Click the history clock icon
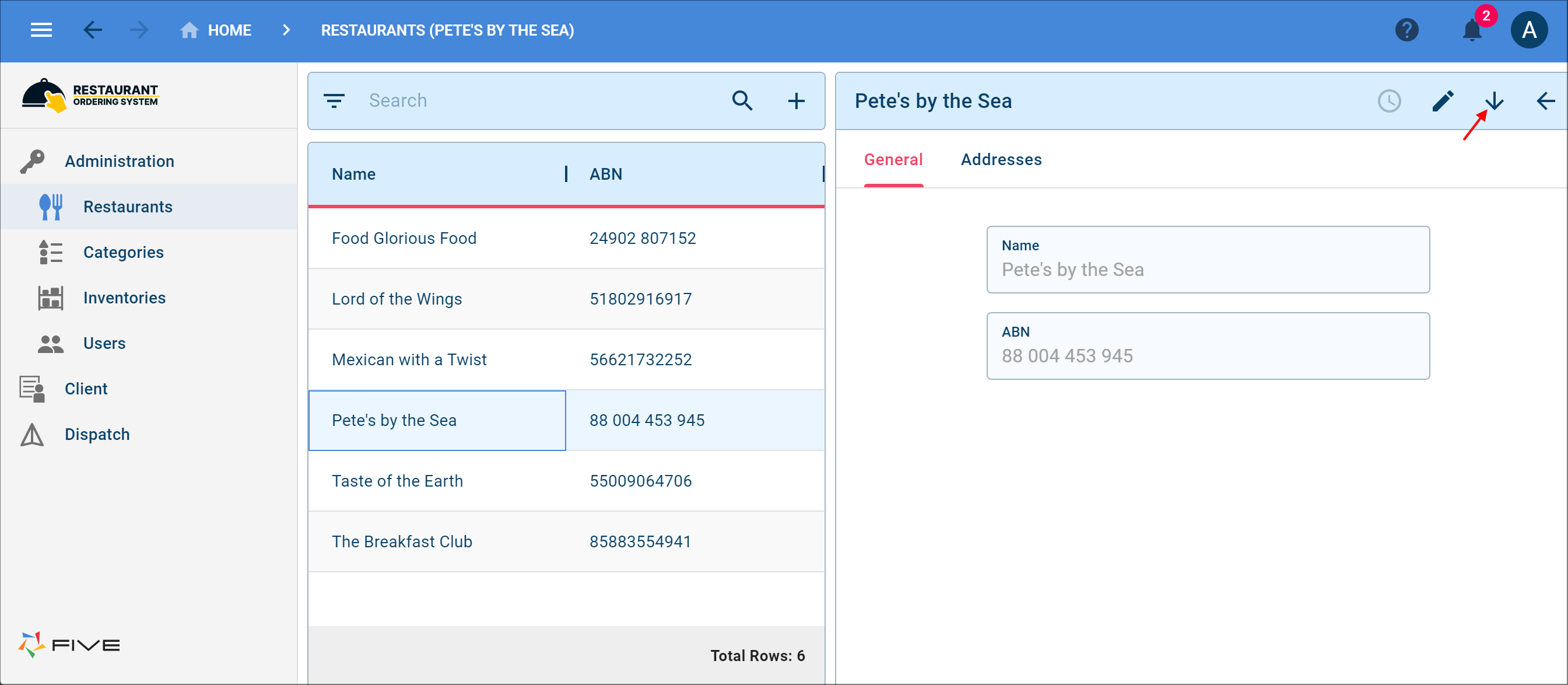The height and width of the screenshot is (685, 1568). (1389, 100)
